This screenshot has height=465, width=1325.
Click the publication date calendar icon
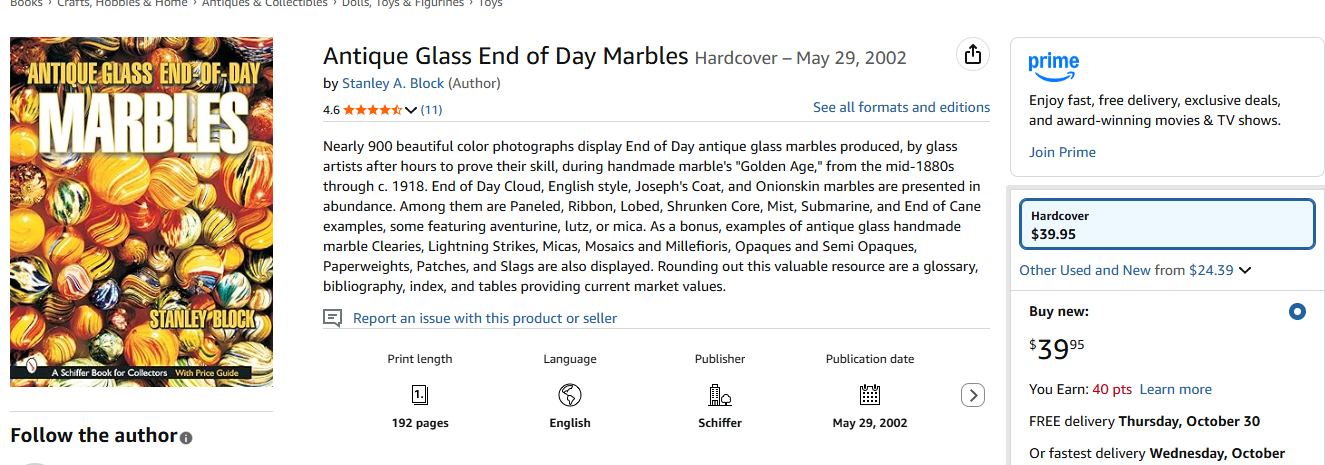[x=870, y=394]
